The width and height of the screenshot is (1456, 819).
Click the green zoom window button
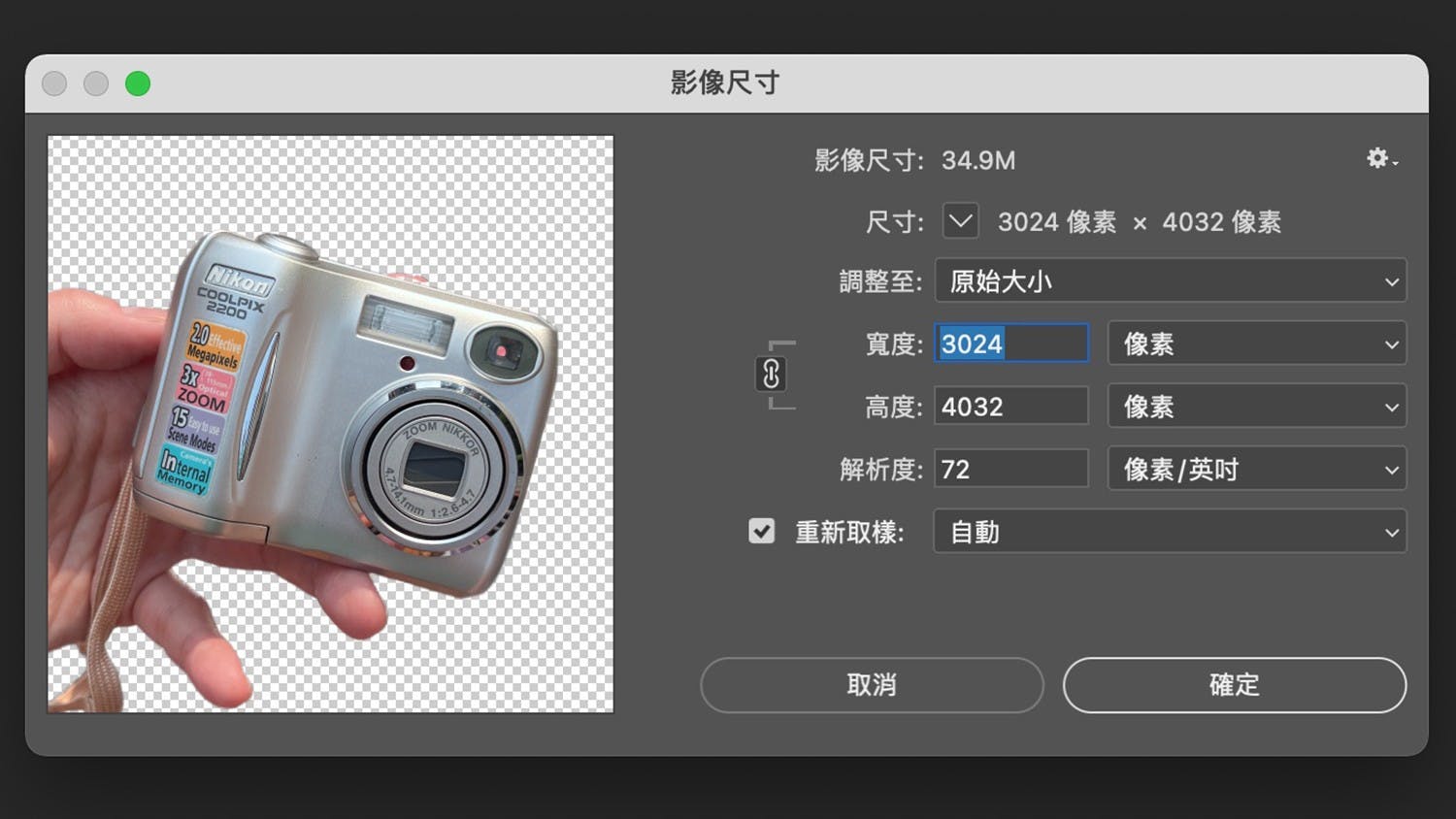click(x=138, y=83)
